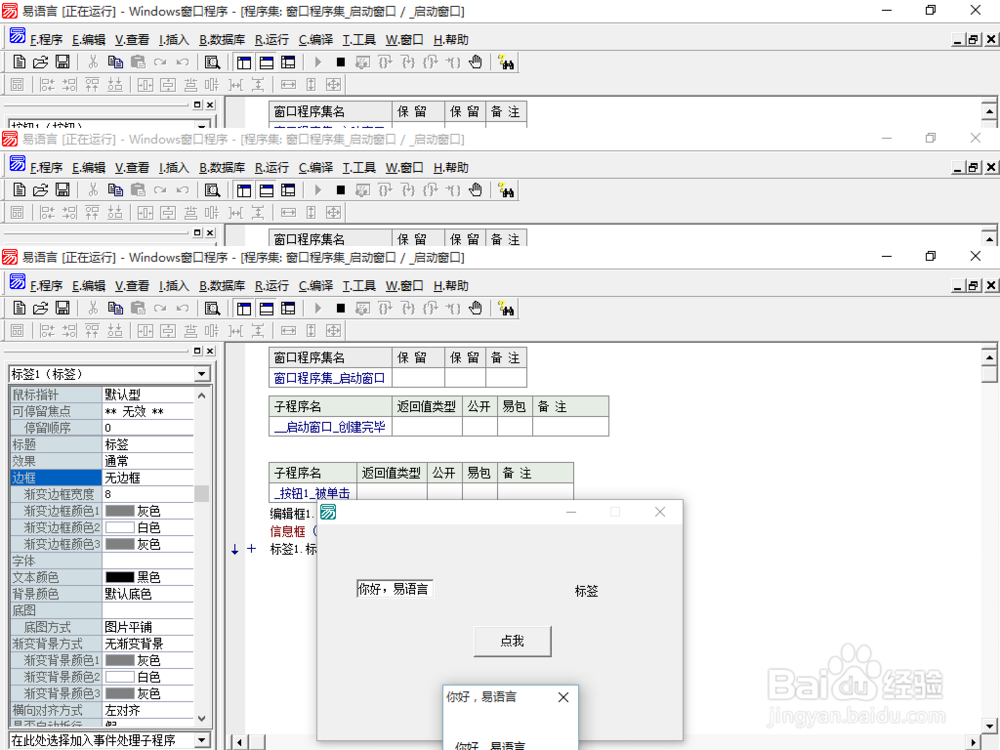1000x750 pixels.
Task: Open H.帮助 menu in middle faded window
Action: click(451, 168)
